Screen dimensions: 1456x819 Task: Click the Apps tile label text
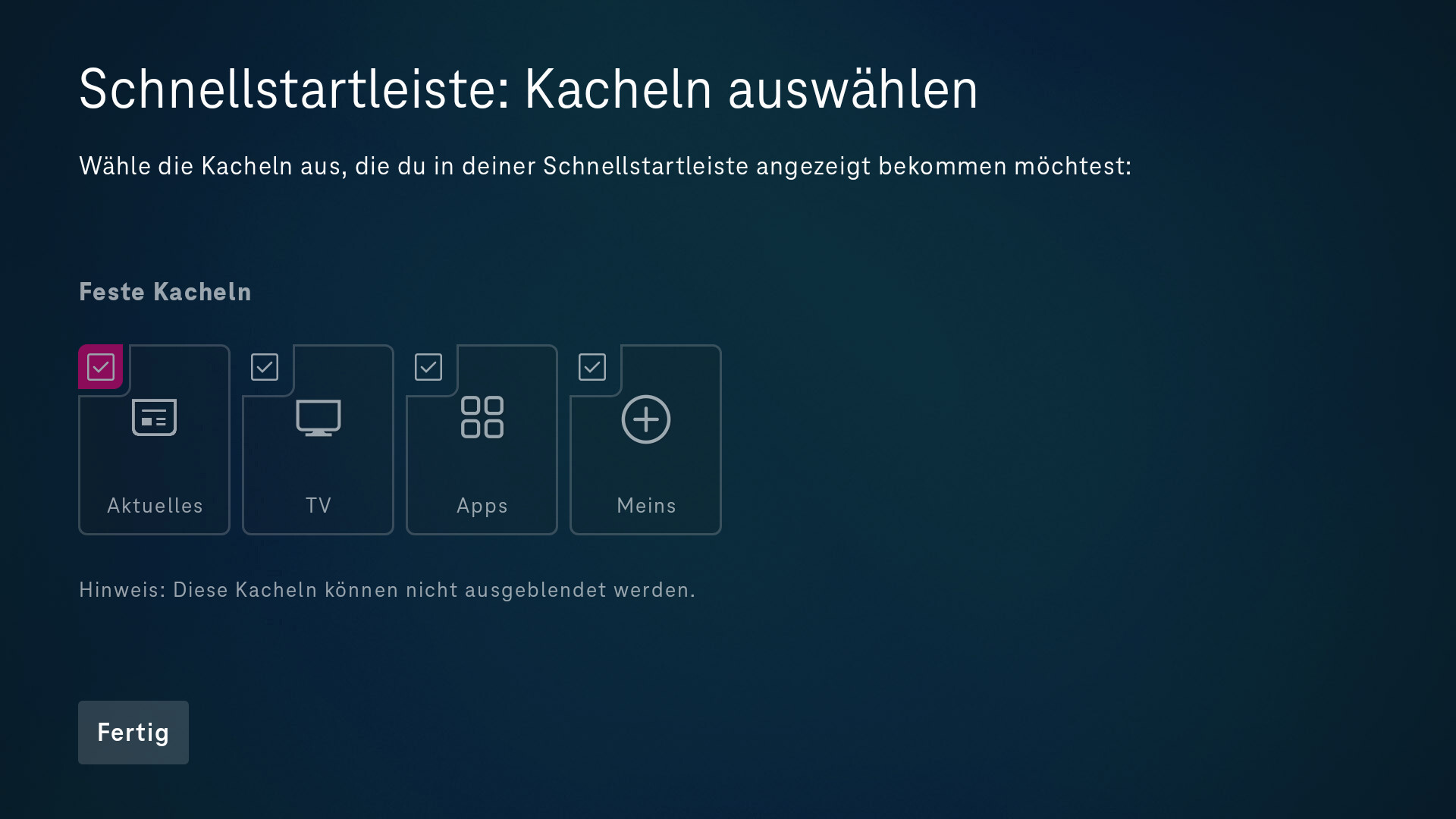(482, 505)
